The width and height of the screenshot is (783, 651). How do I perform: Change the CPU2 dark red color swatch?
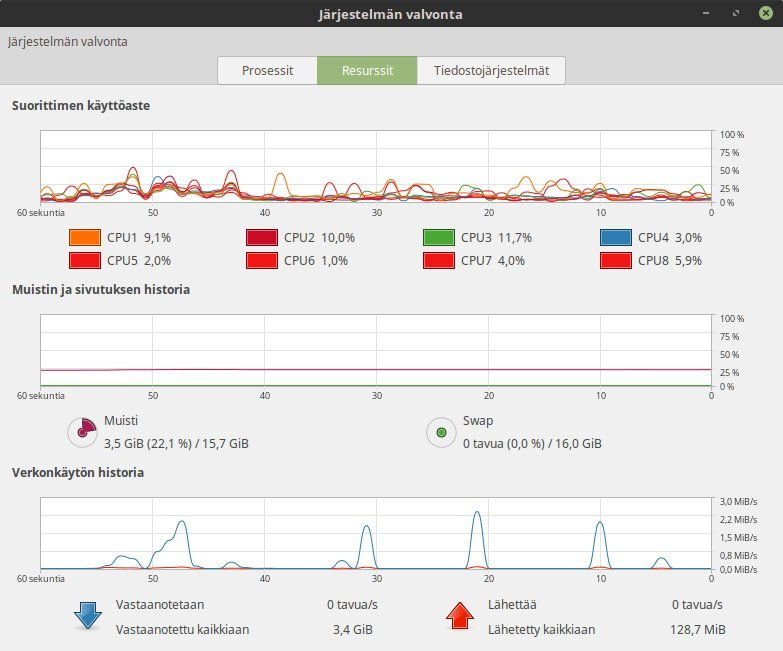261,238
